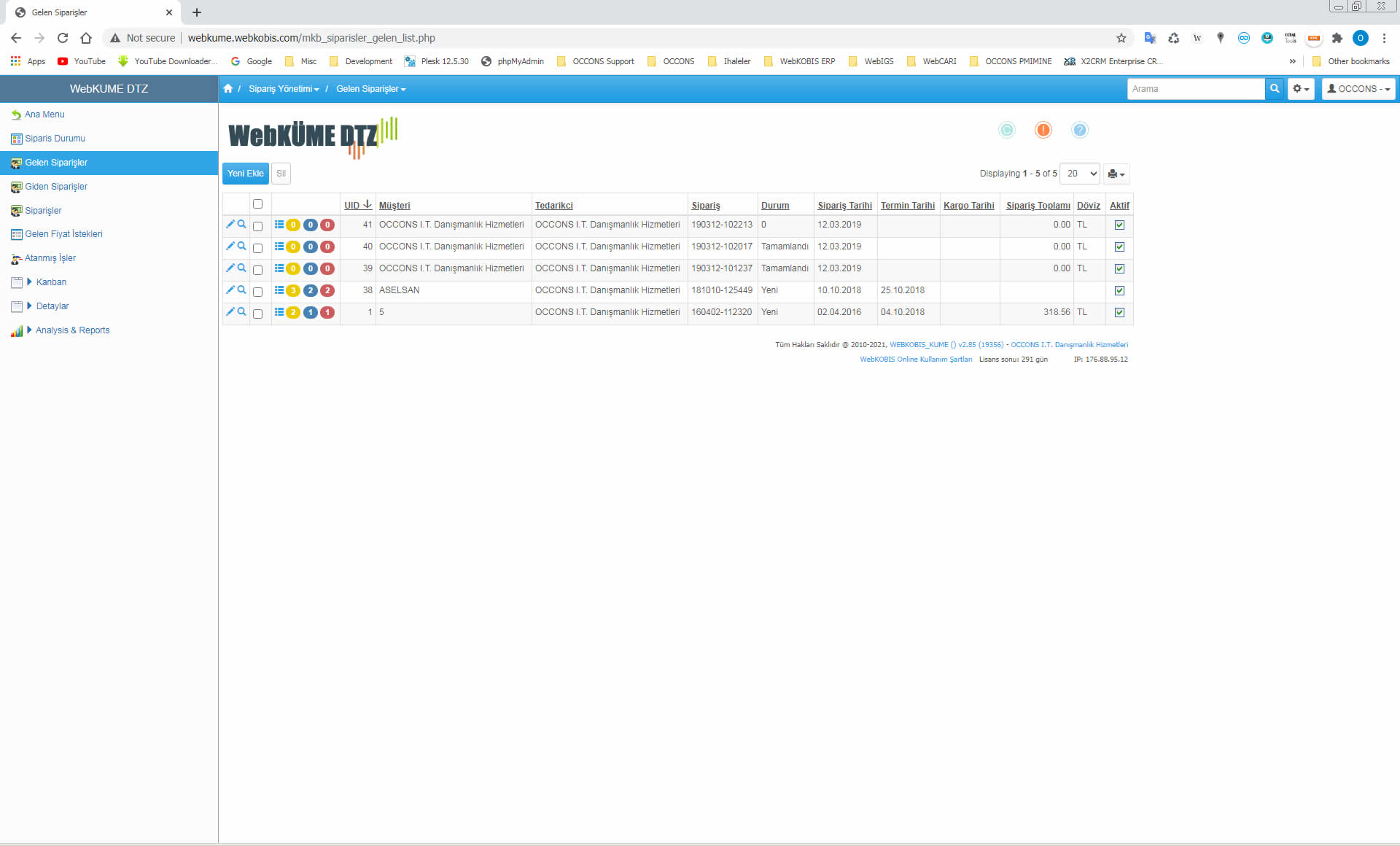Open the phpMyAdmin bookmark

pyautogui.click(x=513, y=61)
